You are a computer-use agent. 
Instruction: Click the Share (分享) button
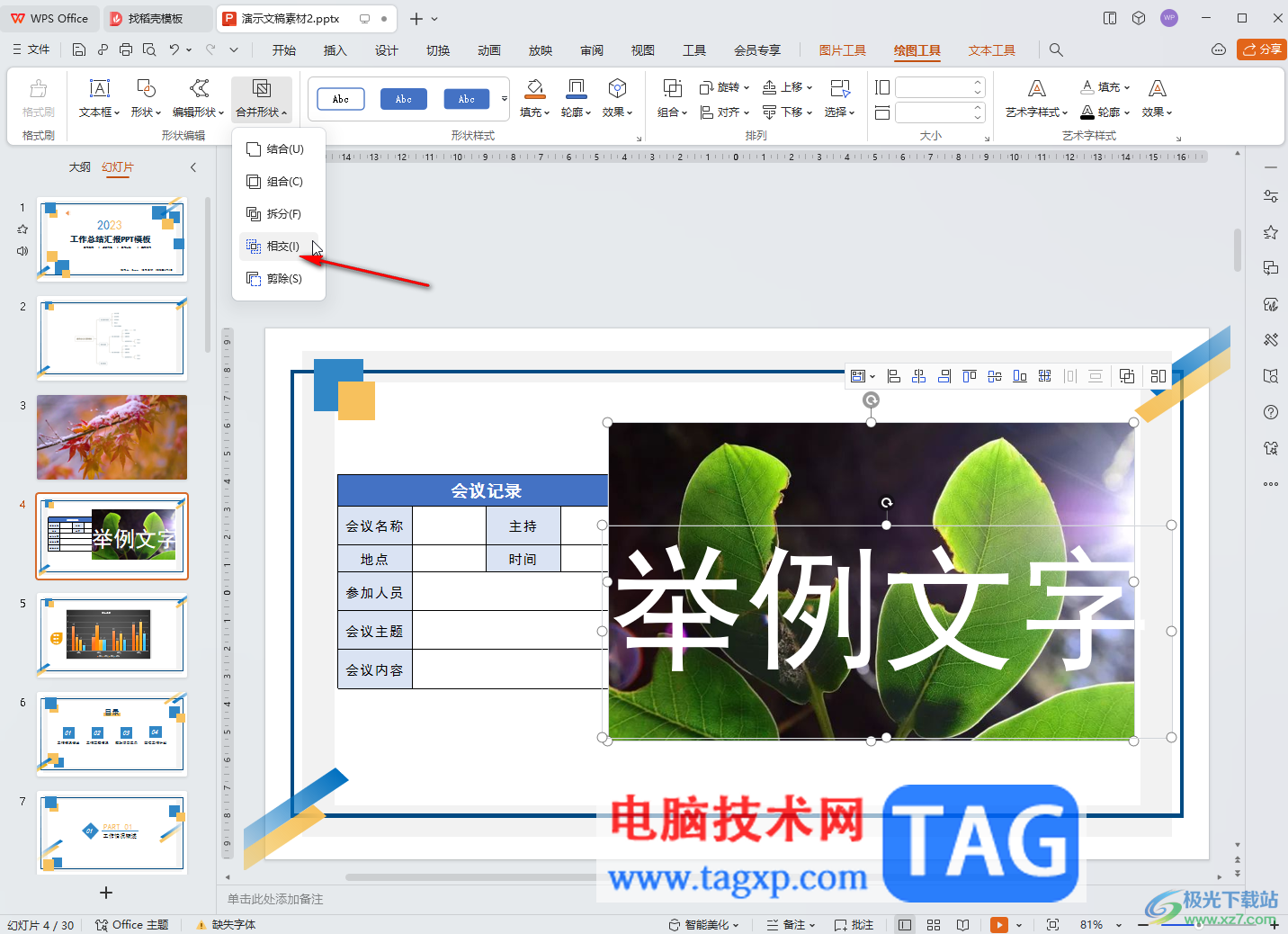[x=1262, y=49]
